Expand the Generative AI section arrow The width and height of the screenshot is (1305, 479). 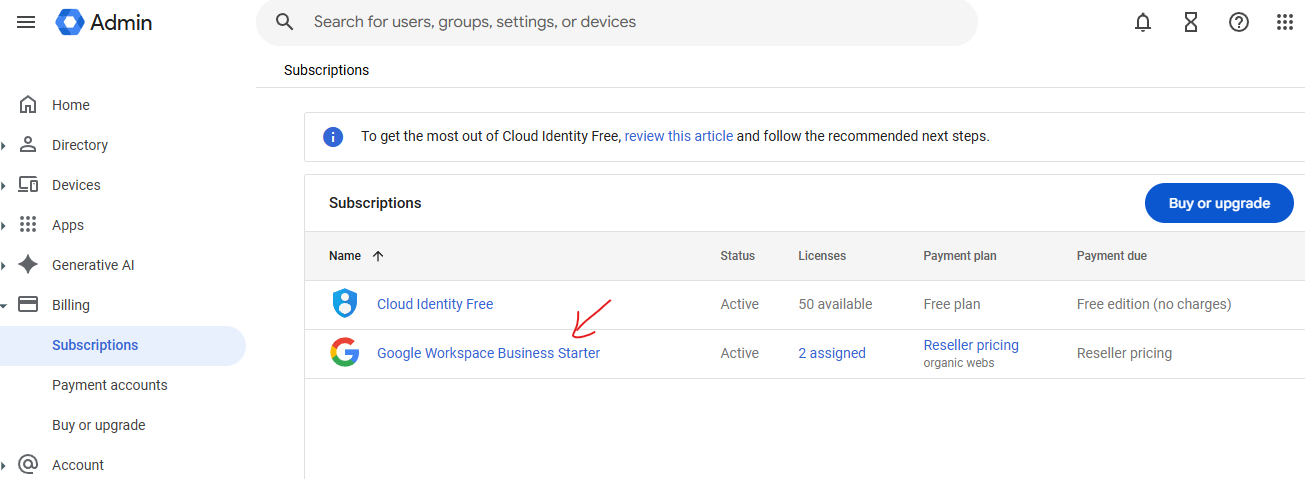coord(5,265)
